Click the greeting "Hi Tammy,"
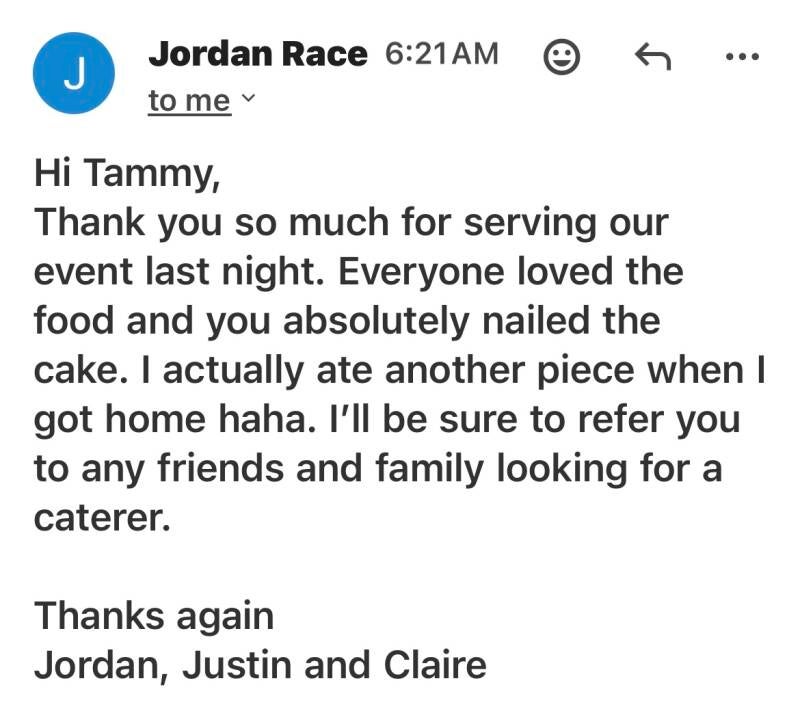800x724 pixels. [x=127, y=174]
